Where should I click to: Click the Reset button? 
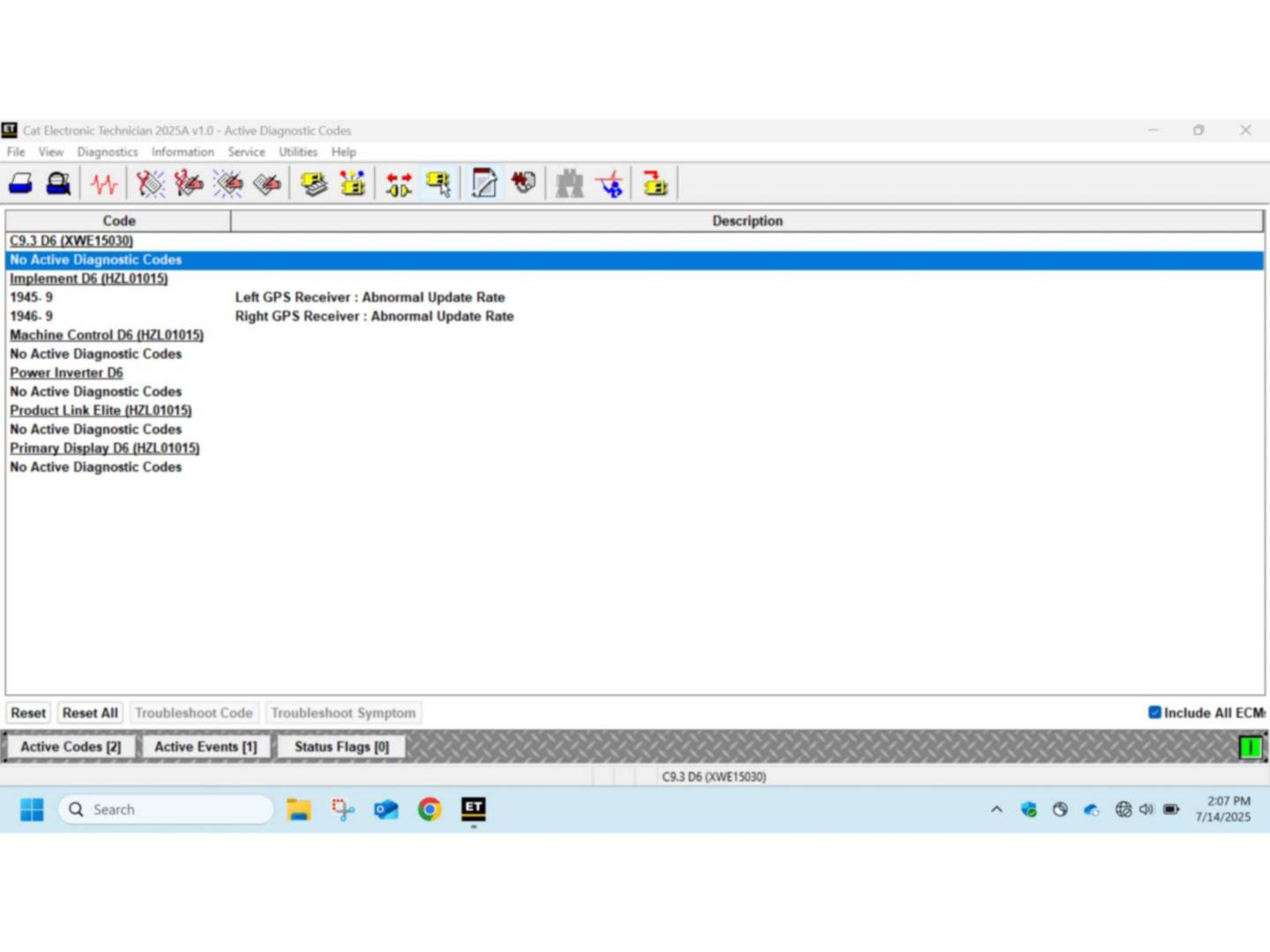pos(28,713)
